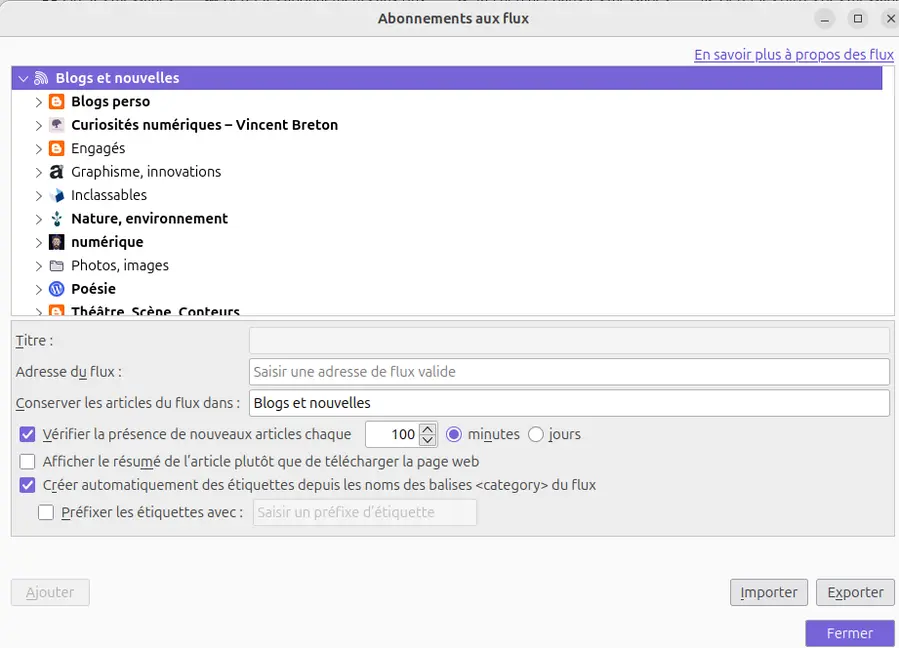The height and width of the screenshot is (648, 899).
Task: Select the Engagés folder row
Action: point(447,149)
